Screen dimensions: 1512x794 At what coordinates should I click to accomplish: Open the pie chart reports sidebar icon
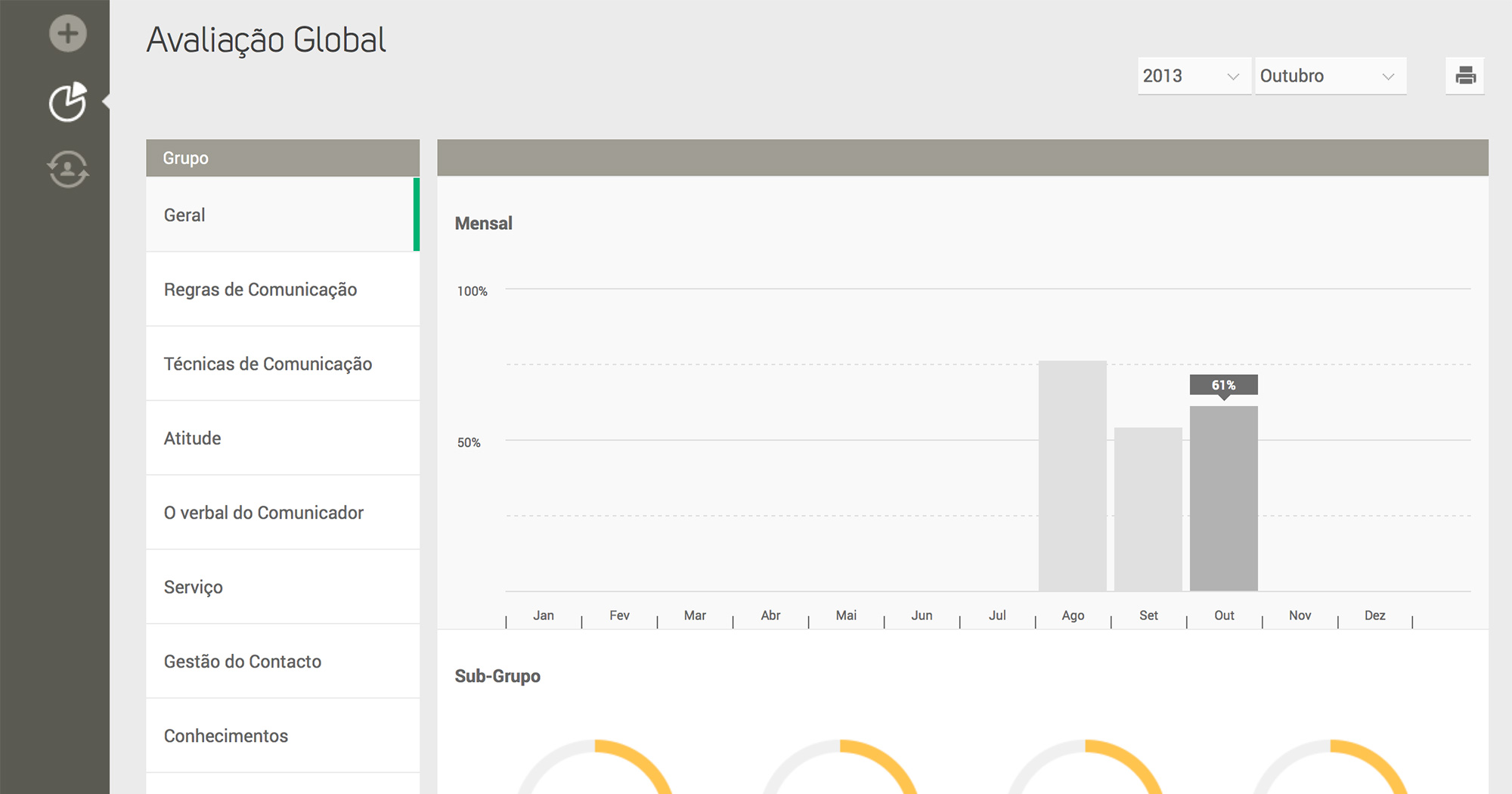pyautogui.click(x=68, y=101)
